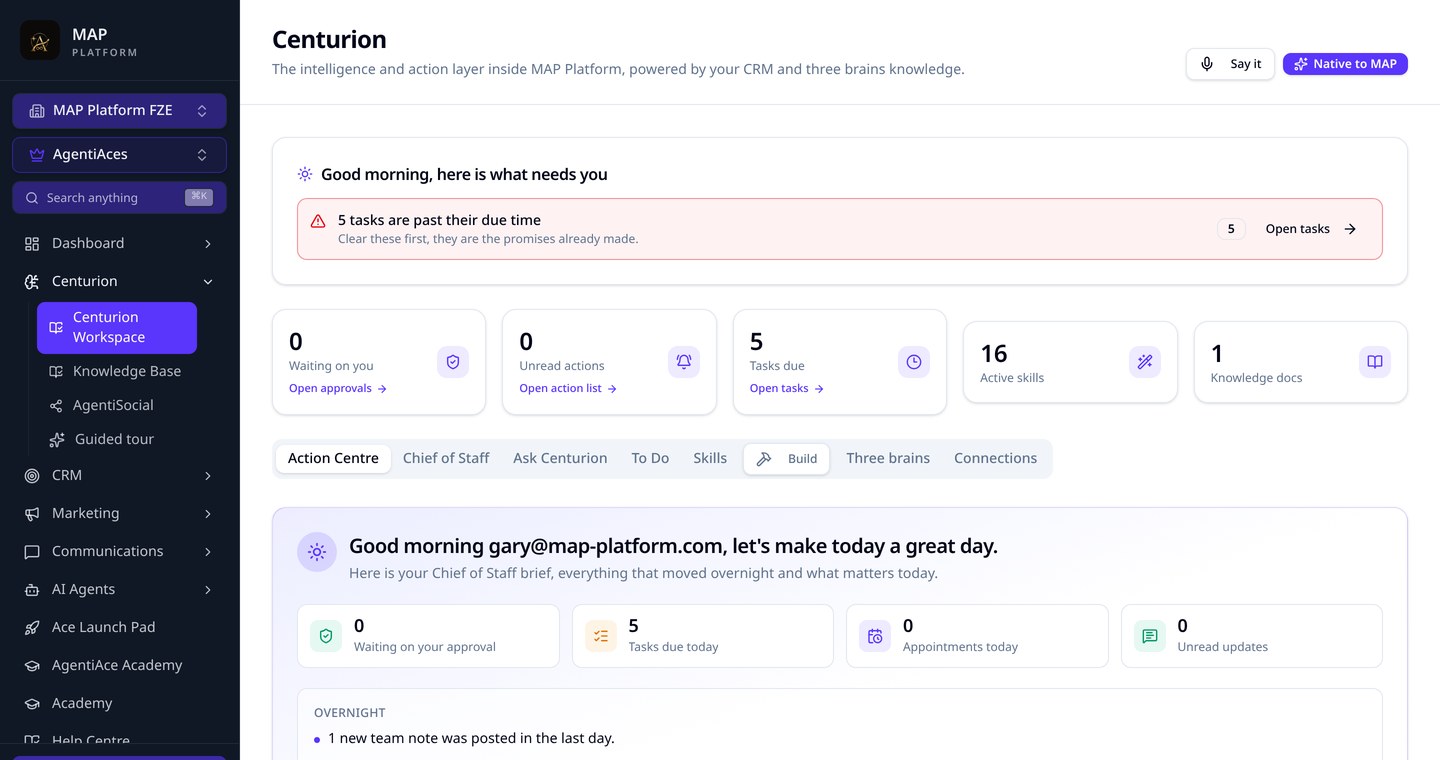
Task: Open Ace Launch Pad in the sidebar
Action: click(x=119, y=627)
